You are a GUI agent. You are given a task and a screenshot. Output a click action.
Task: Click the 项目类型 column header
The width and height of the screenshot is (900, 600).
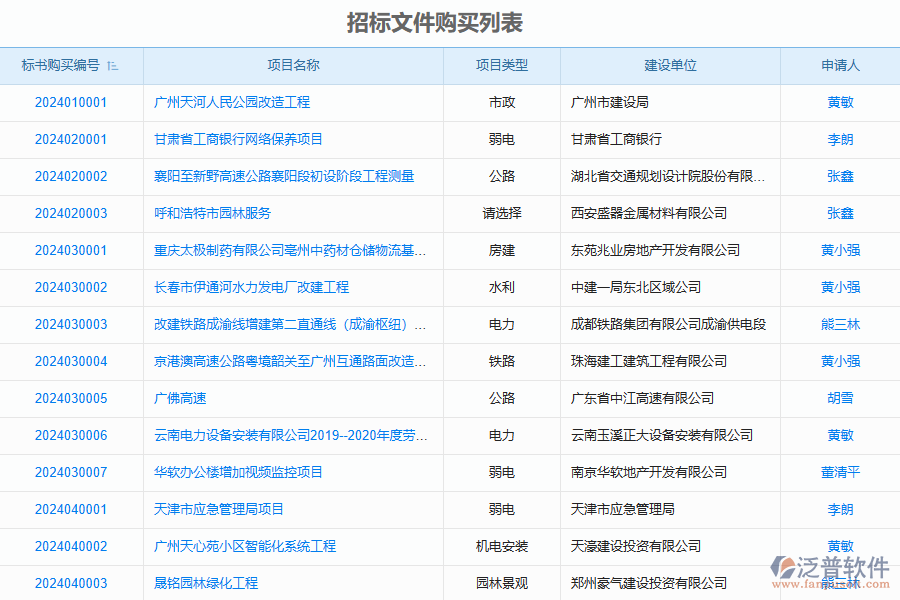pyautogui.click(x=502, y=65)
